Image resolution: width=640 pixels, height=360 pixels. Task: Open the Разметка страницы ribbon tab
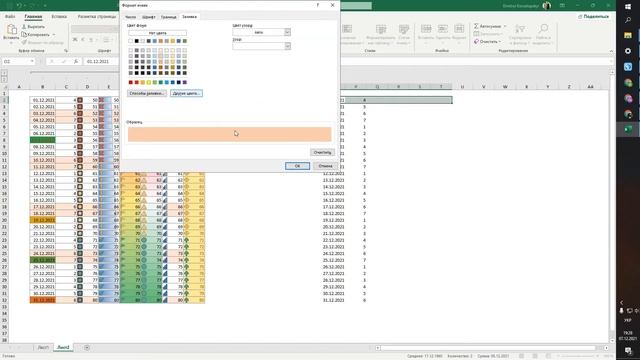(x=97, y=16)
